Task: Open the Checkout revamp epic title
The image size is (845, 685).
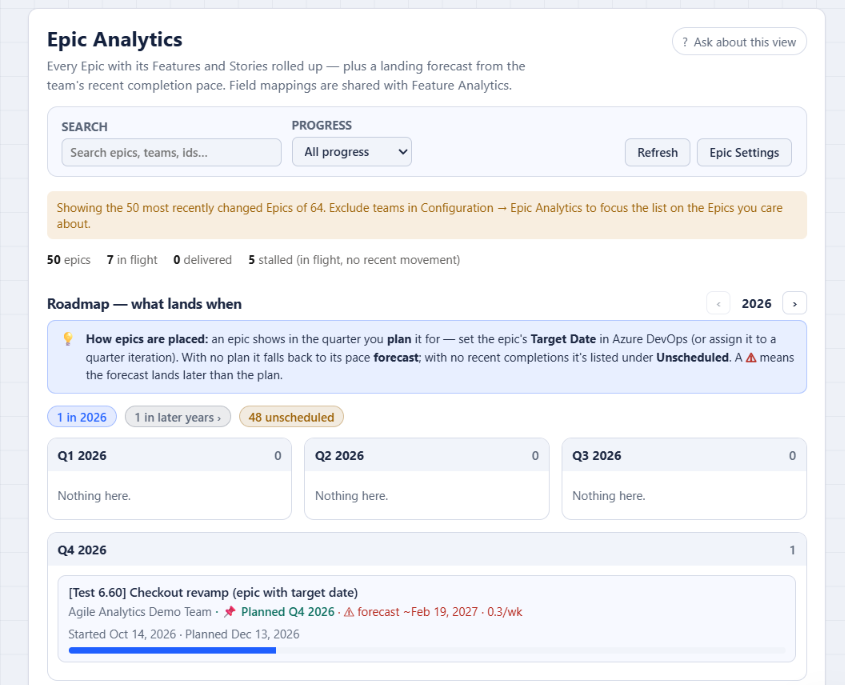Action: tap(213, 592)
